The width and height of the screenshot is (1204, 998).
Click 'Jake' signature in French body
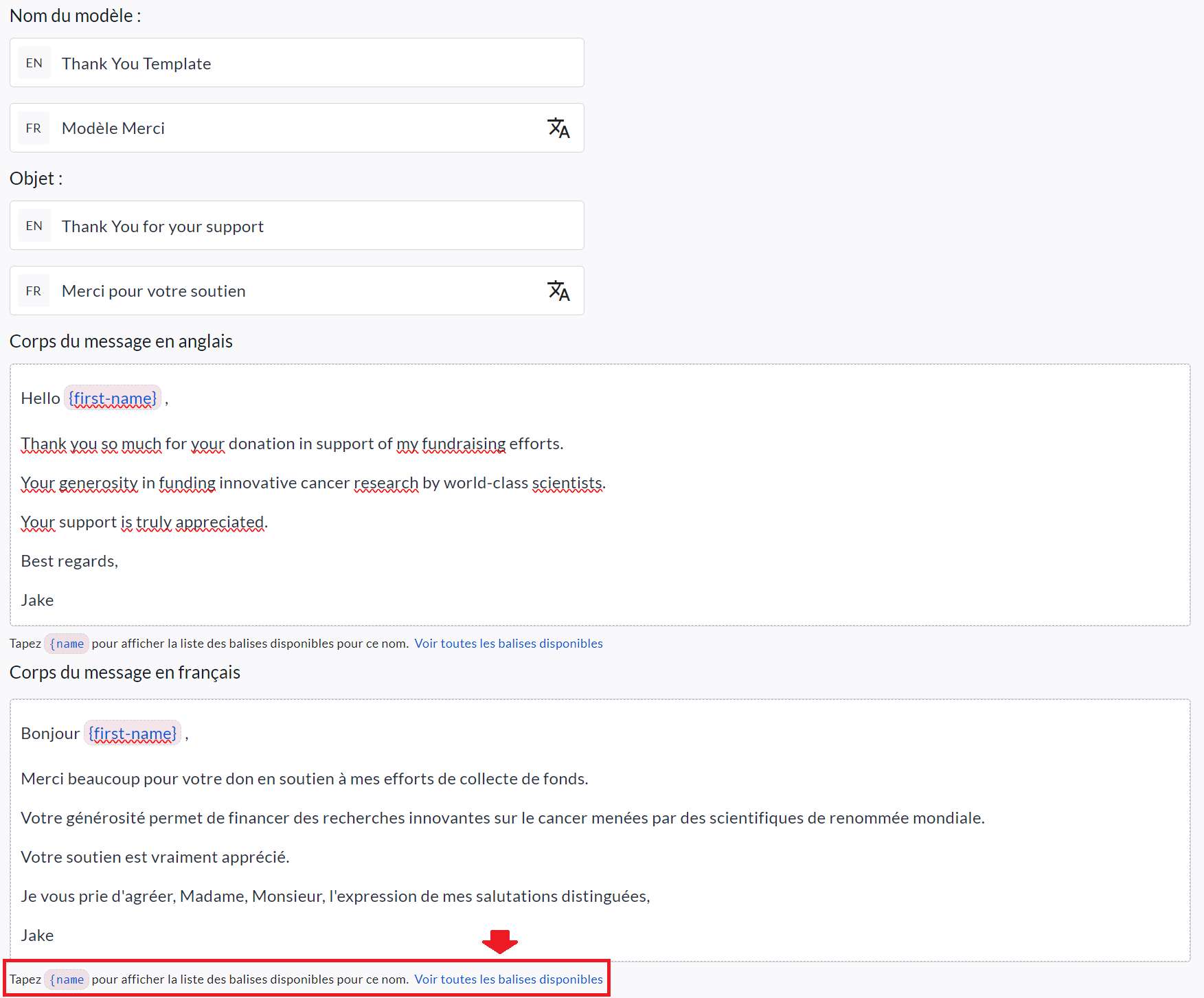coord(37,935)
